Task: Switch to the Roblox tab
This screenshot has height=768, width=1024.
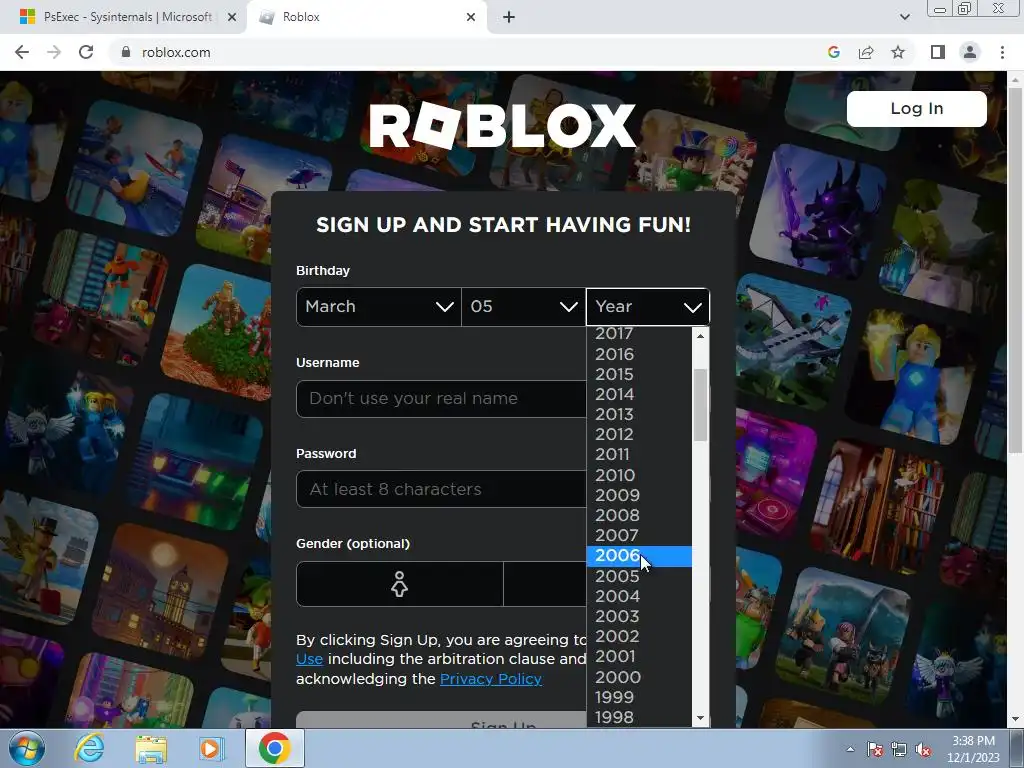Action: pos(366,17)
